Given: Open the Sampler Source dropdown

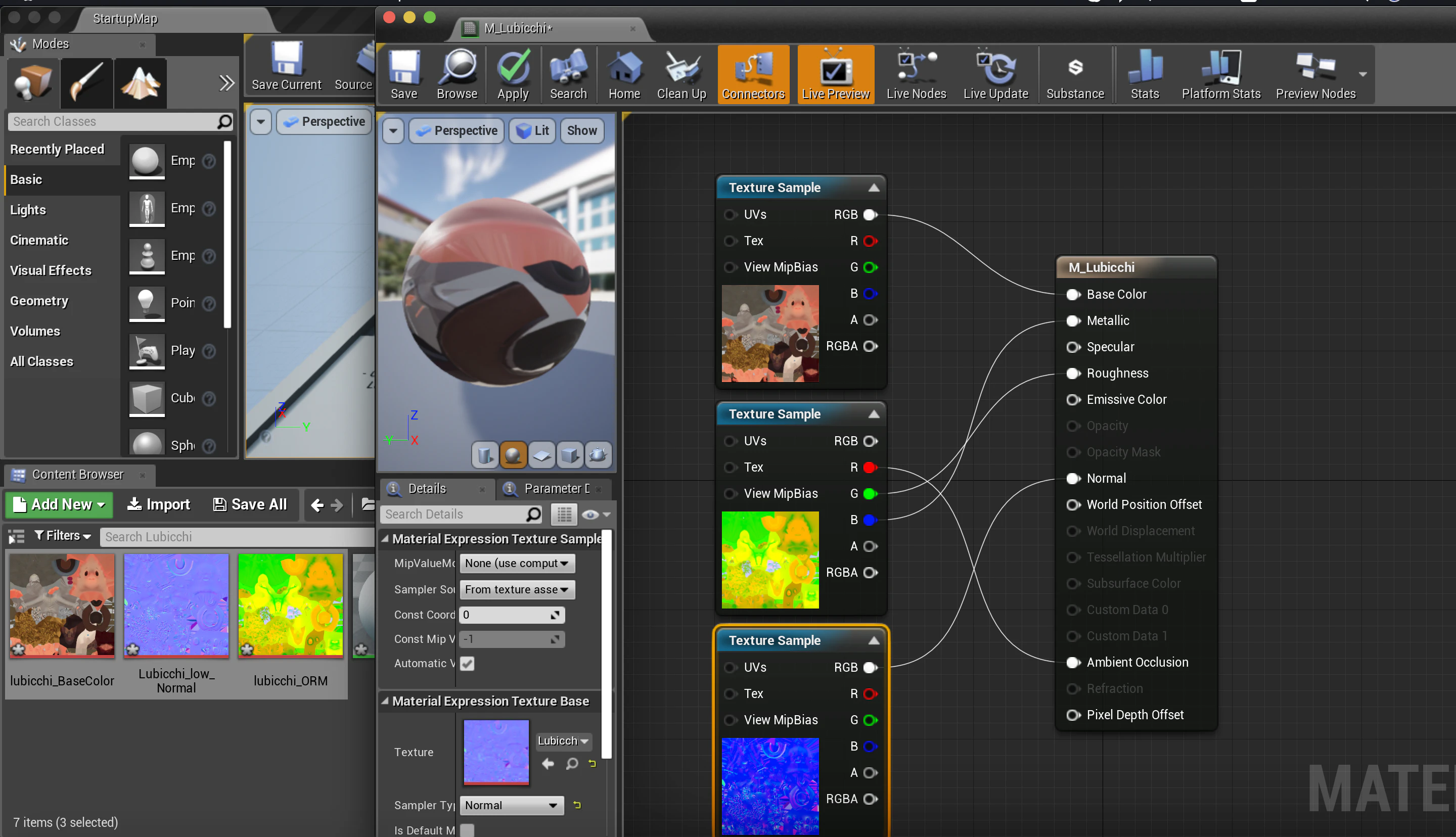Looking at the screenshot, I should pos(517,589).
